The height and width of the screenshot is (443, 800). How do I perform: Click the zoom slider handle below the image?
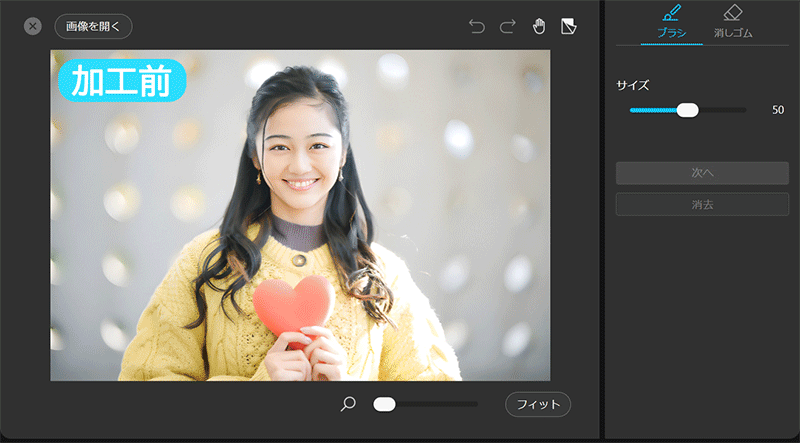[384, 404]
